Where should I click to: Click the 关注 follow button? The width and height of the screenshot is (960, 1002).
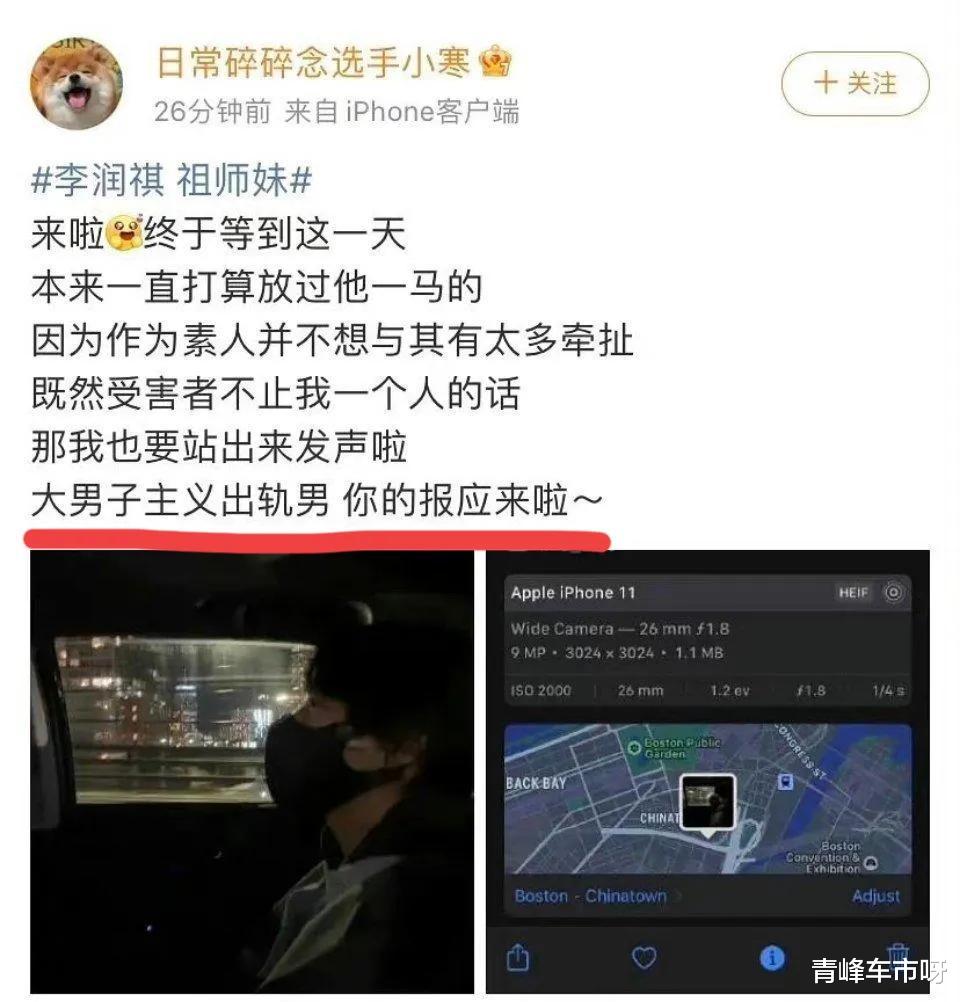coord(855,84)
